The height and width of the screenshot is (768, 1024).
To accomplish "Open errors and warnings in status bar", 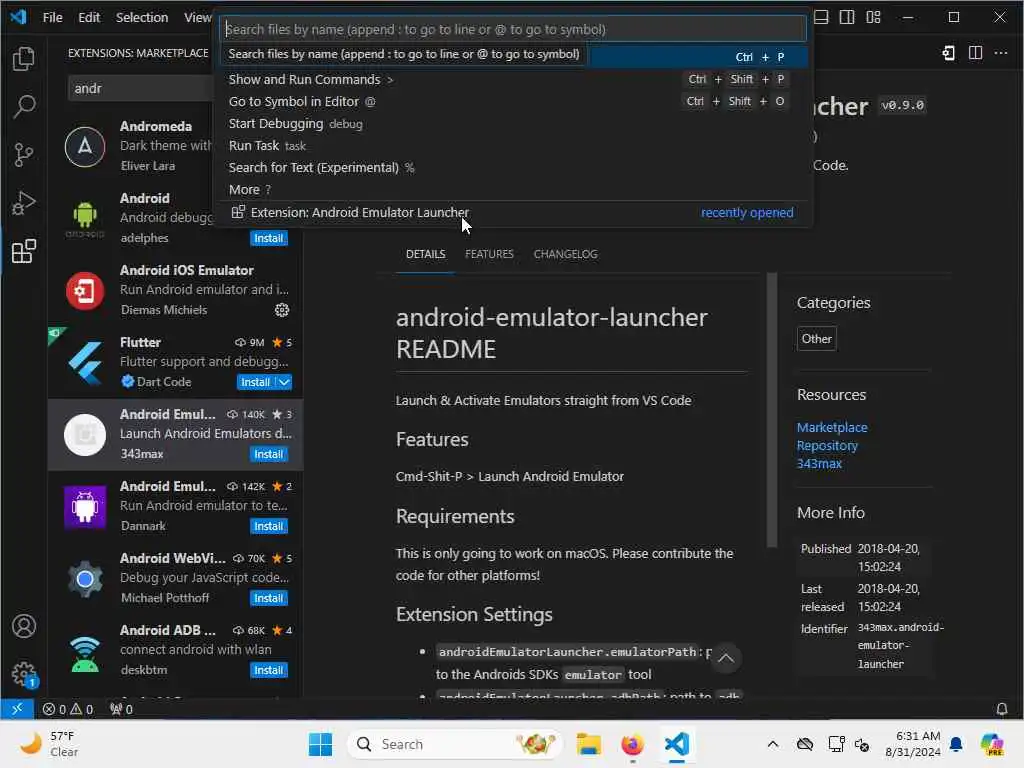I will coord(68,709).
